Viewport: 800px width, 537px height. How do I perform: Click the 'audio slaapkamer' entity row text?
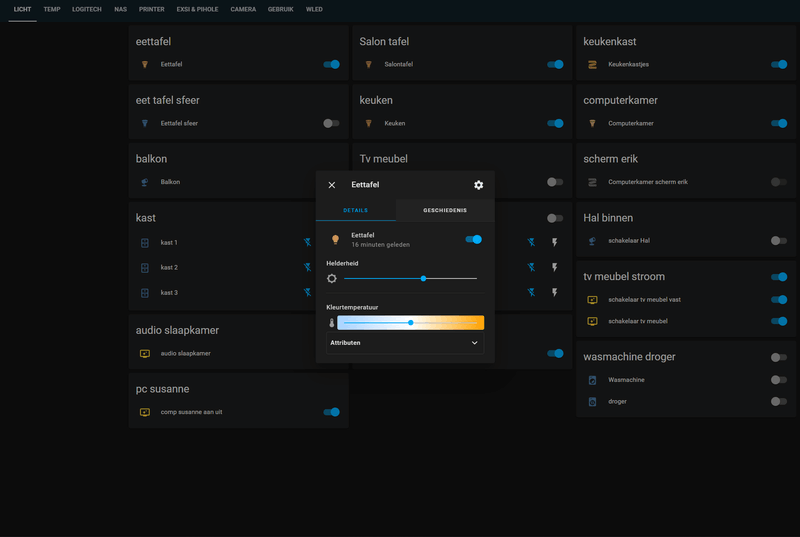[186, 353]
